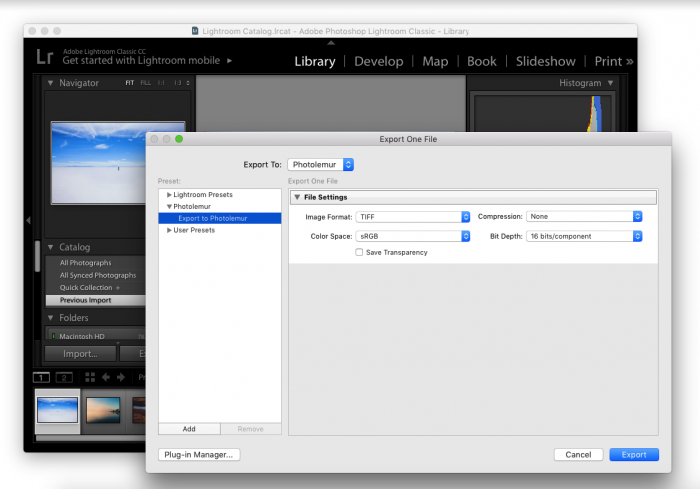700x489 pixels.
Task: Select the sunset beach filmstrip thumbnail
Action: click(103, 410)
